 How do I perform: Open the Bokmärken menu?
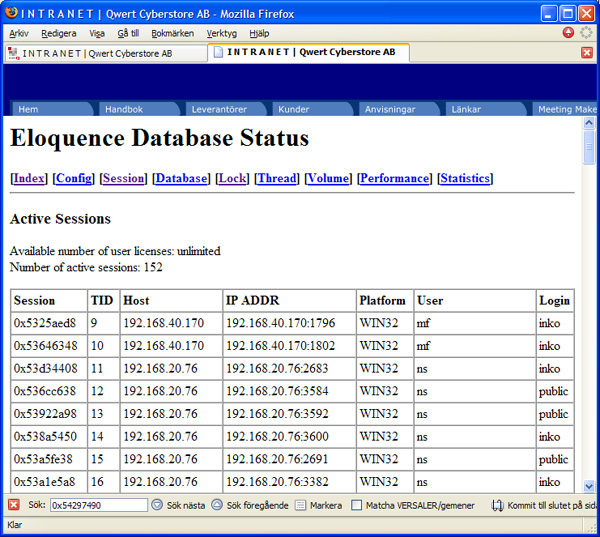pyautogui.click(x=173, y=33)
